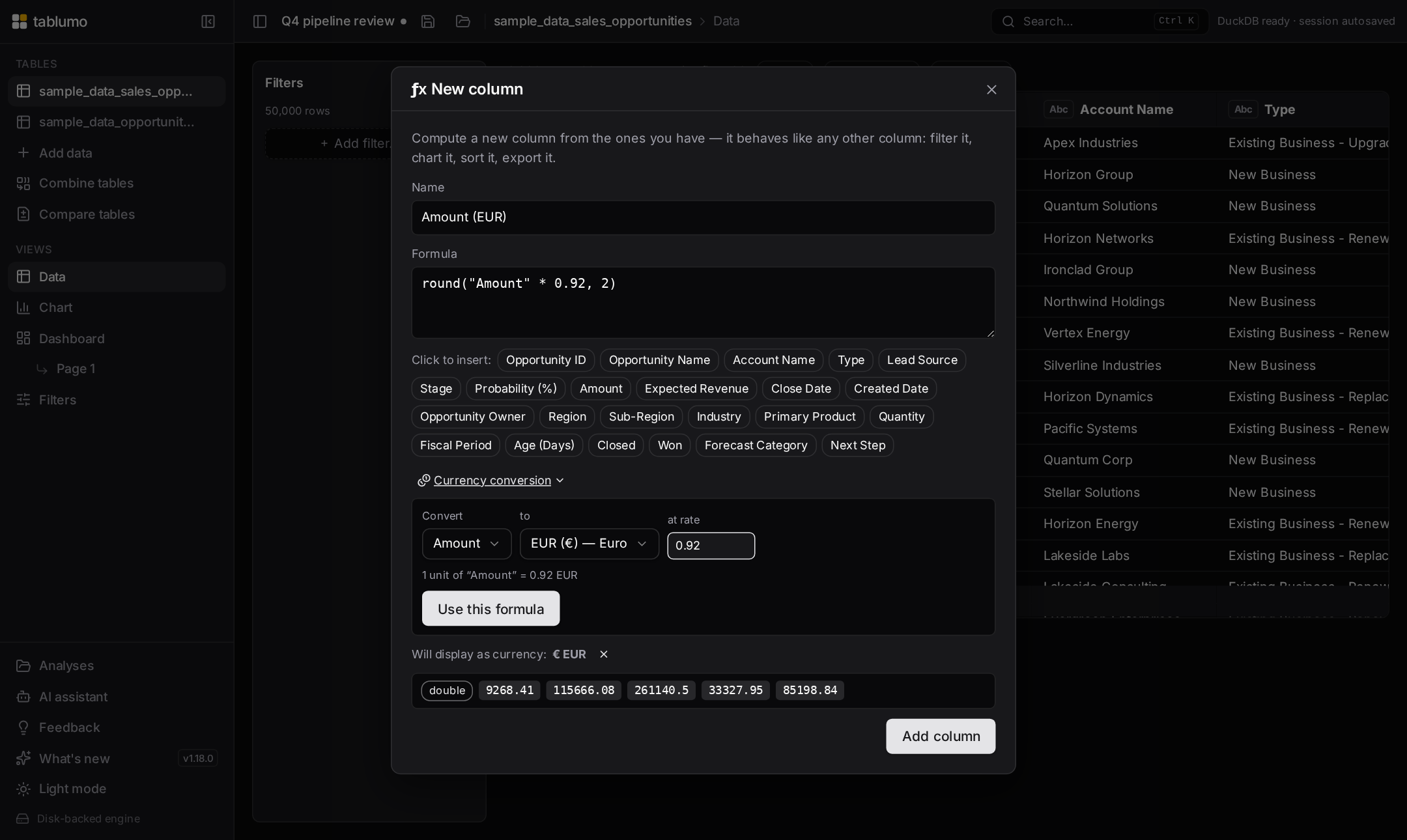Click the Filters sliders icon in sidebar
Viewport: 1407px width, 840px height.
[23, 400]
